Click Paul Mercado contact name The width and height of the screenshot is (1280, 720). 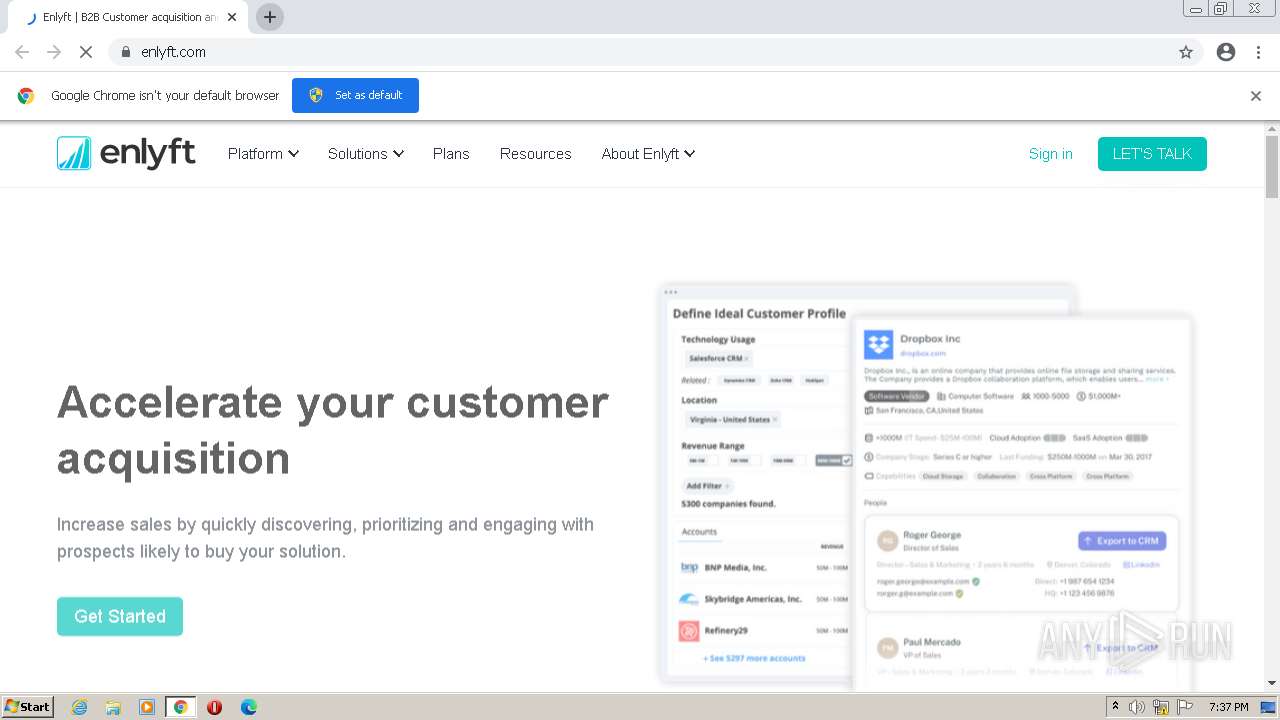click(x=932, y=642)
